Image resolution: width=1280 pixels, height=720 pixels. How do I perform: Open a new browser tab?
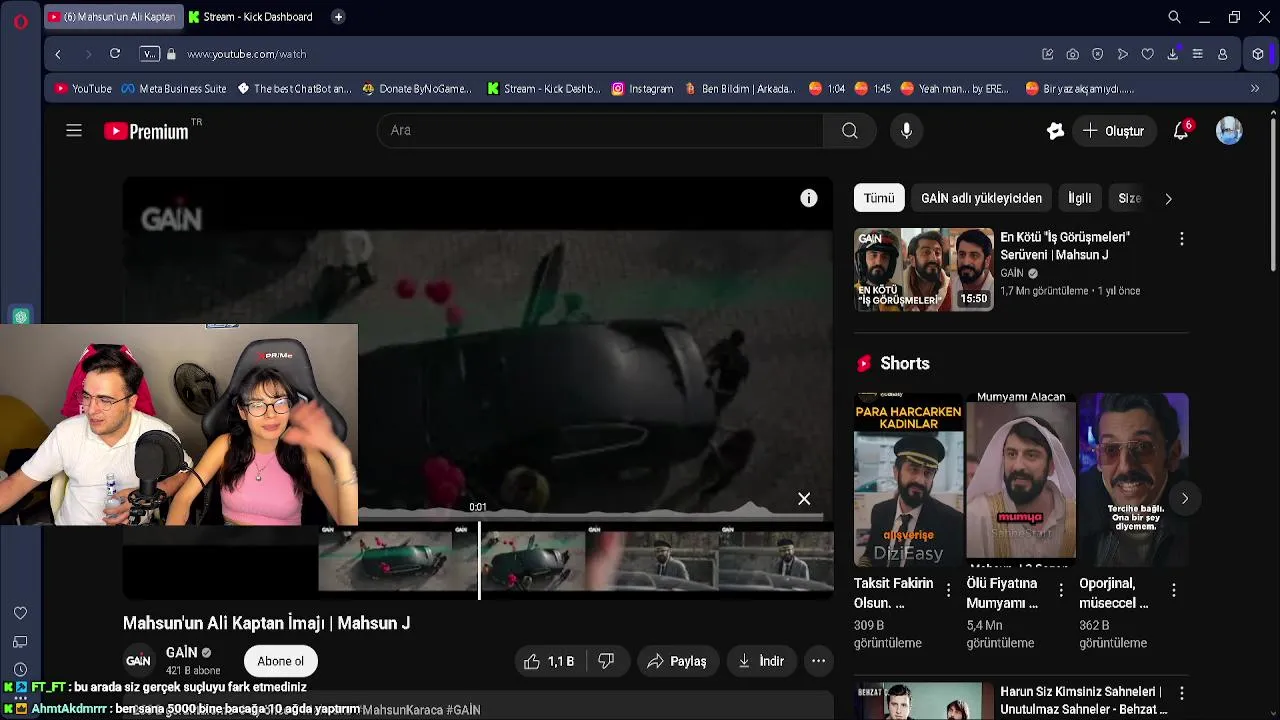(x=338, y=17)
